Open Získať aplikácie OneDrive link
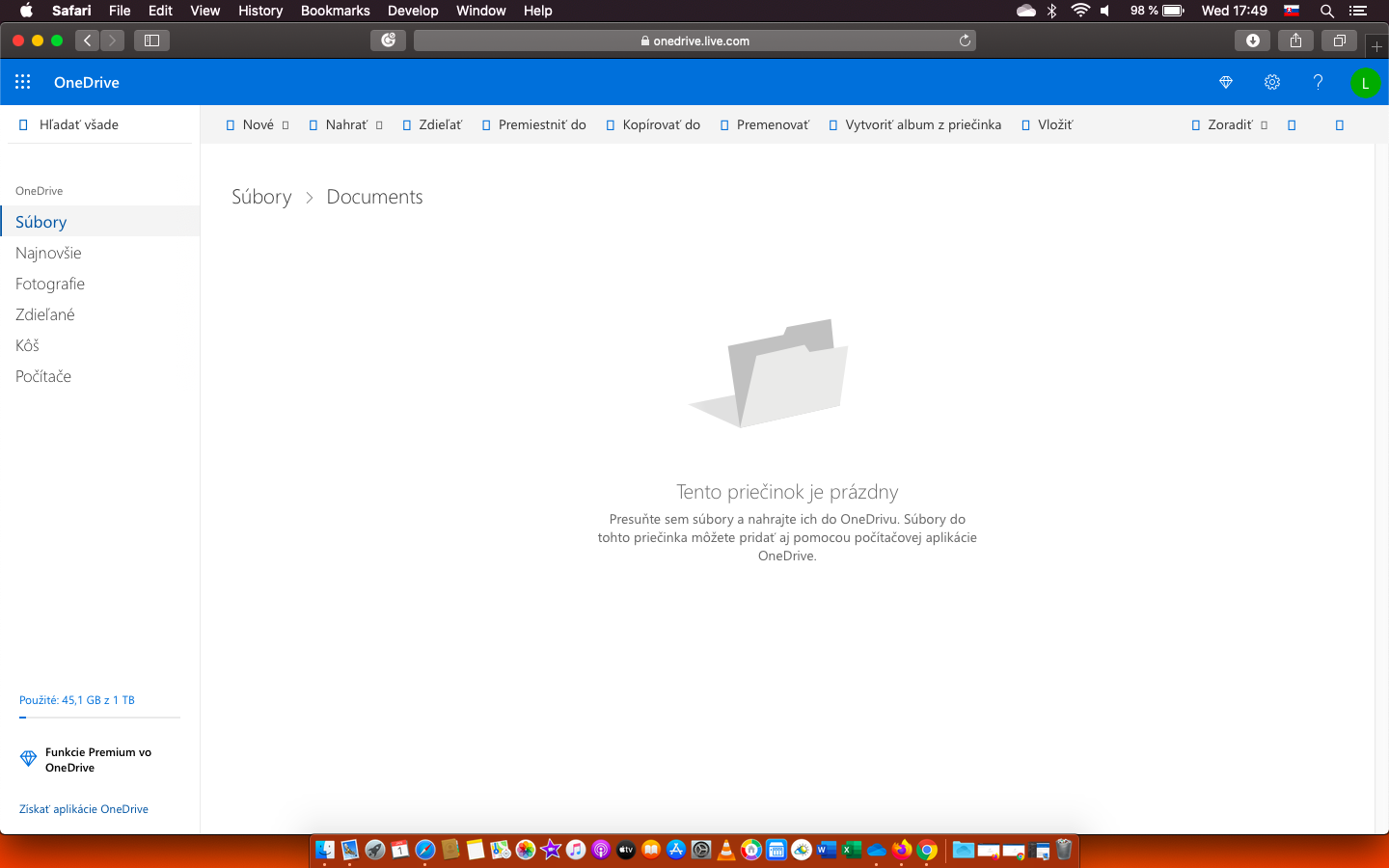Viewport: 1389px width, 868px height. pos(84,809)
